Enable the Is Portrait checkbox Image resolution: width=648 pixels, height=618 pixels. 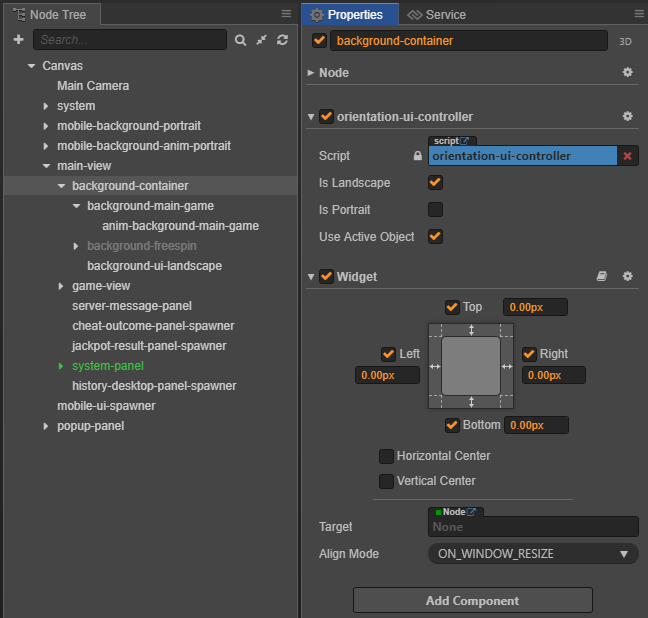pos(435,210)
